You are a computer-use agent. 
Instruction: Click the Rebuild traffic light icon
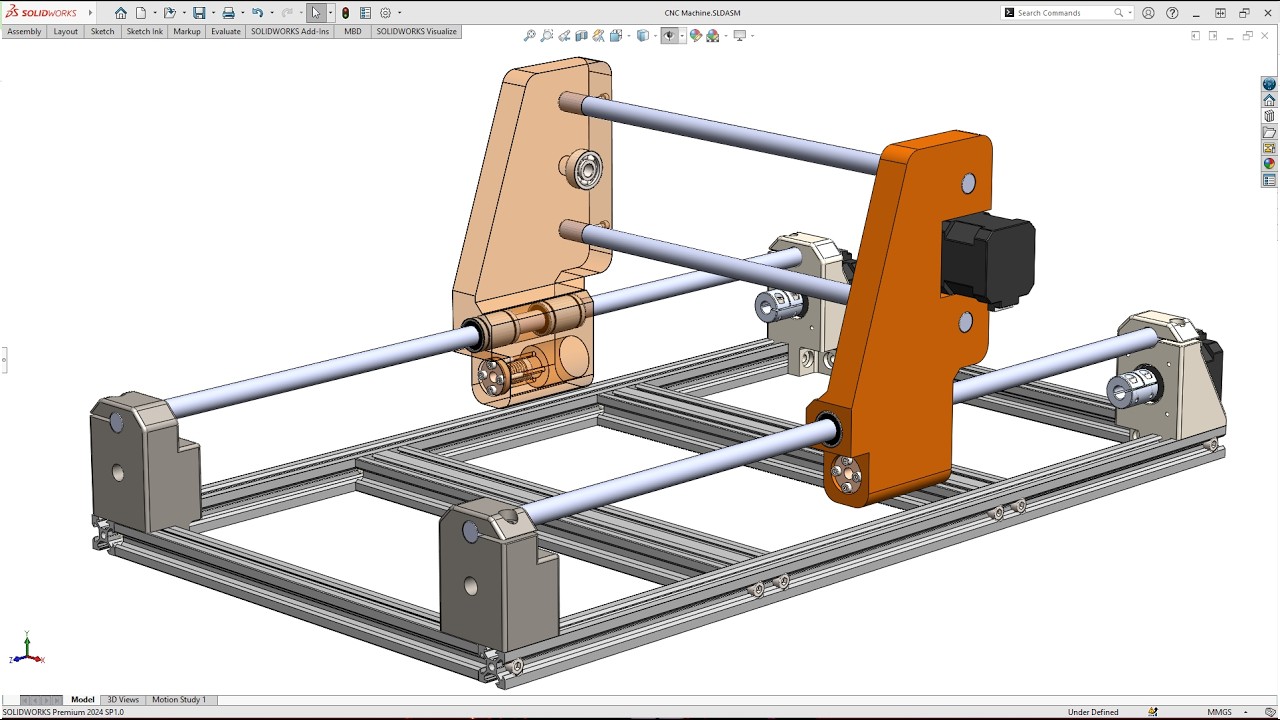coord(346,13)
